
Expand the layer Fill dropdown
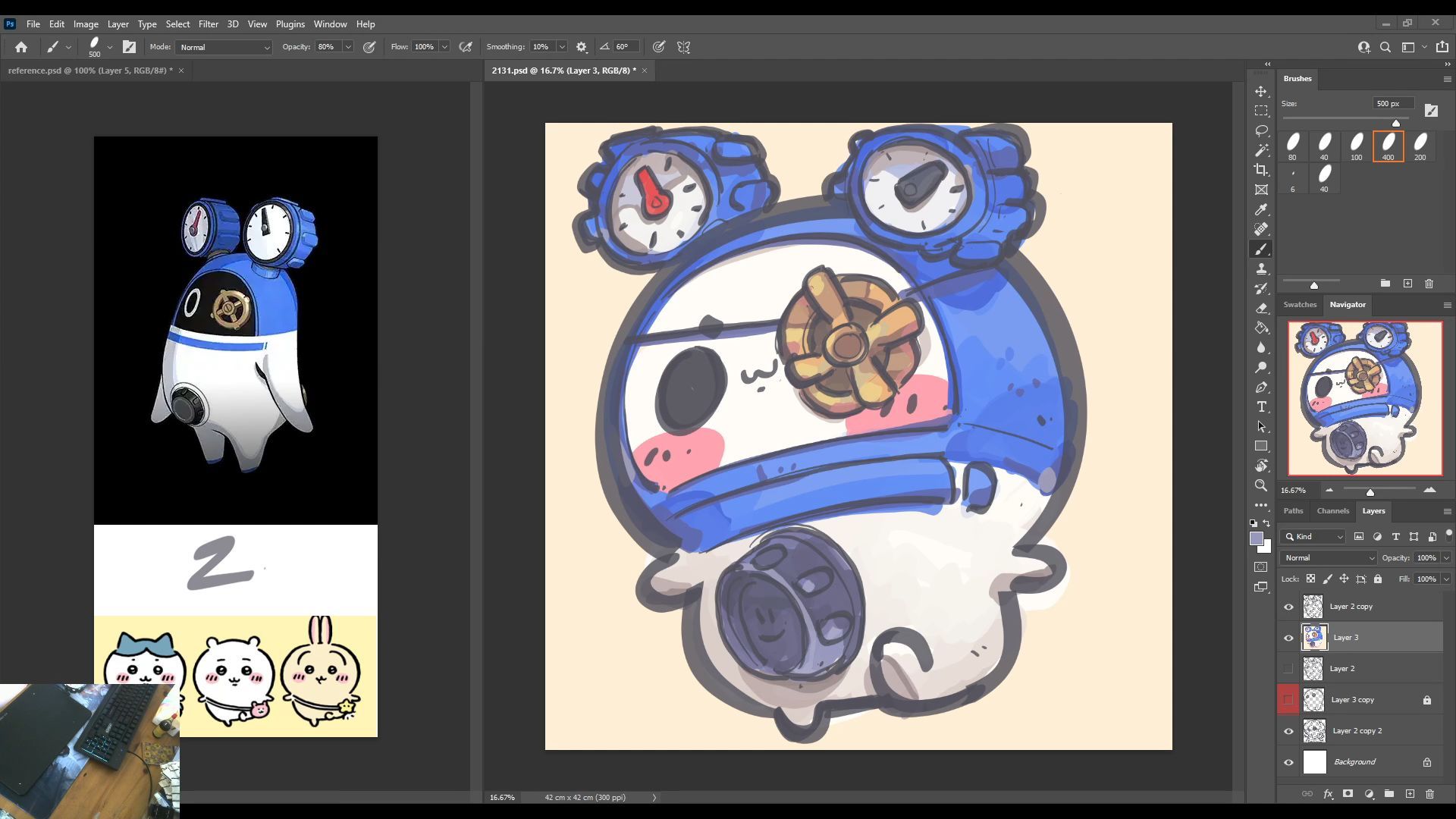pos(1446,579)
